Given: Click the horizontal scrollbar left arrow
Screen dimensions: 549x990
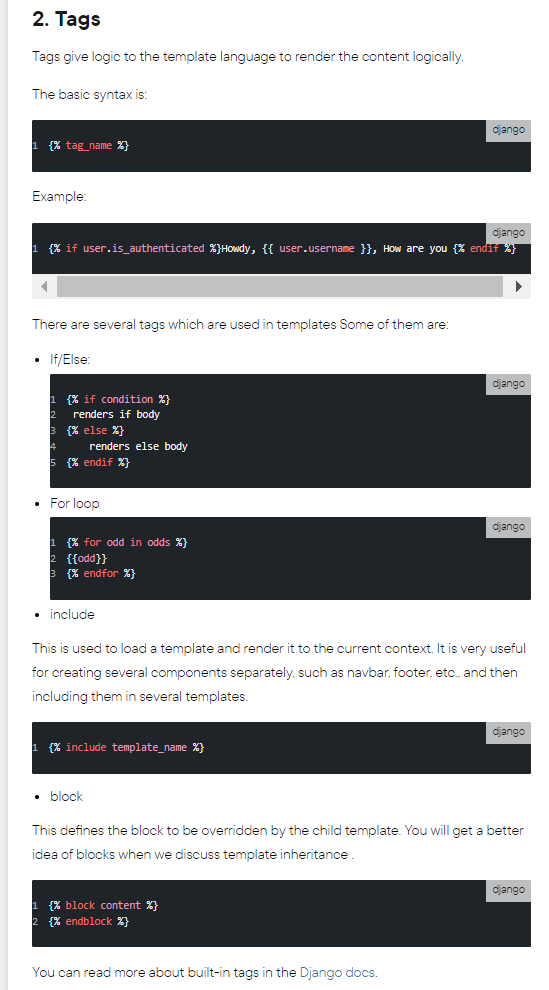Looking at the screenshot, I should click(44, 286).
